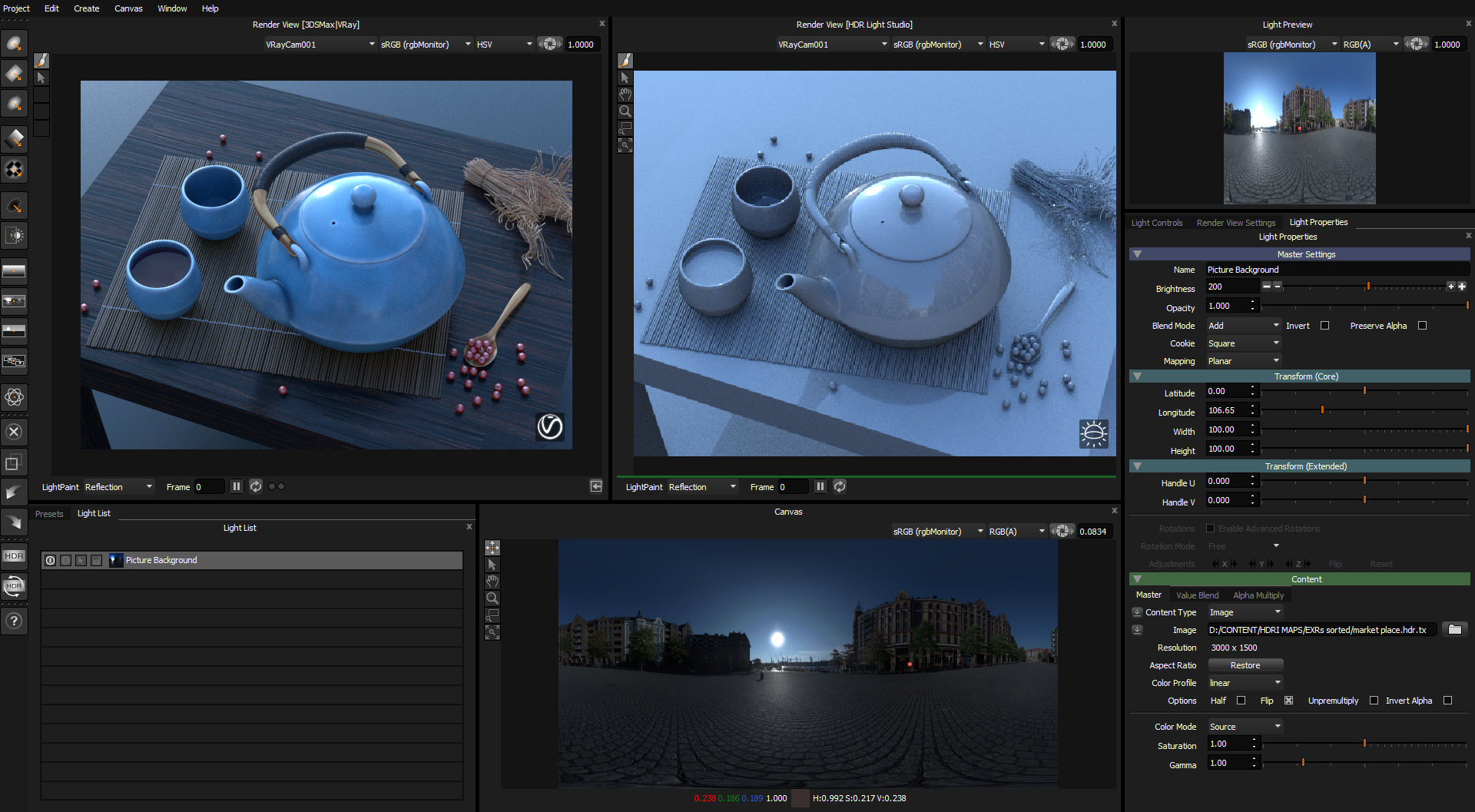This screenshot has width=1475, height=812.
Task: Click the undo curved arrow icon in left toolbar
Action: [14, 492]
